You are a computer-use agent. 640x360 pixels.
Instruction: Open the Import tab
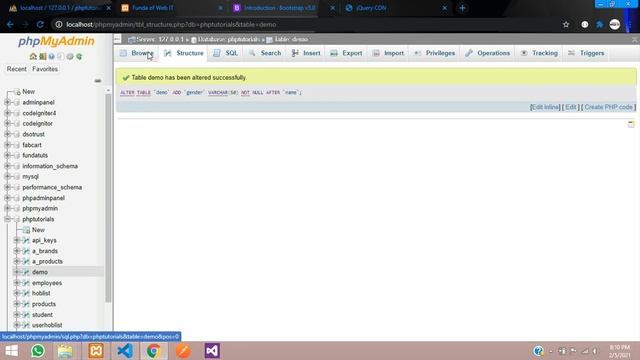coord(388,53)
